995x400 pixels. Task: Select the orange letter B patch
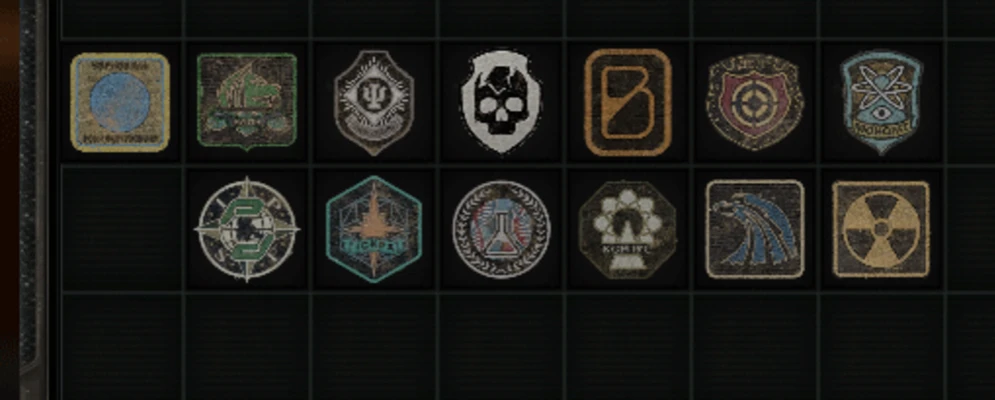pos(628,102)
